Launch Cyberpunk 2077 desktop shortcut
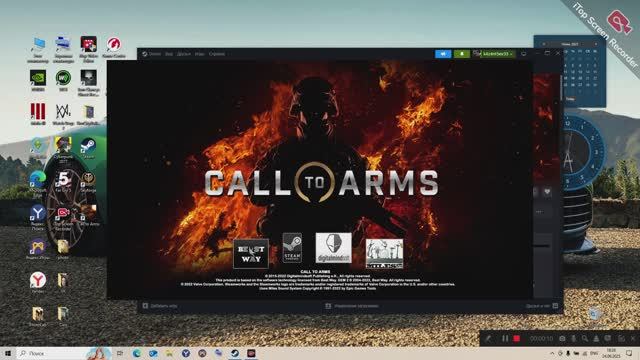The image size is (640, 360). [63, 150]
